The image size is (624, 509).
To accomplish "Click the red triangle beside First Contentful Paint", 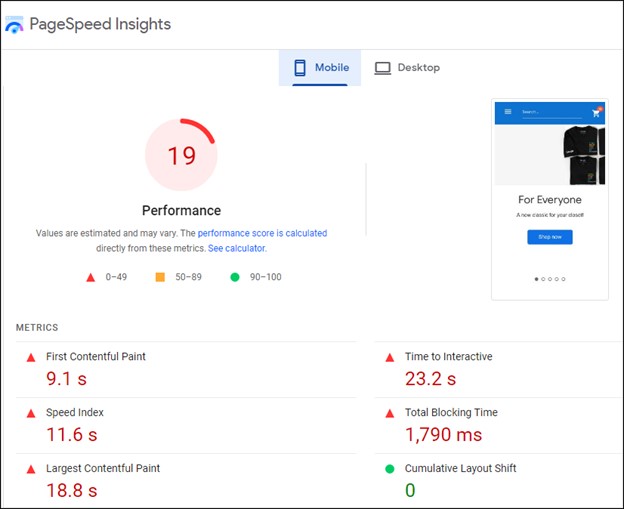I will (31, 358).
